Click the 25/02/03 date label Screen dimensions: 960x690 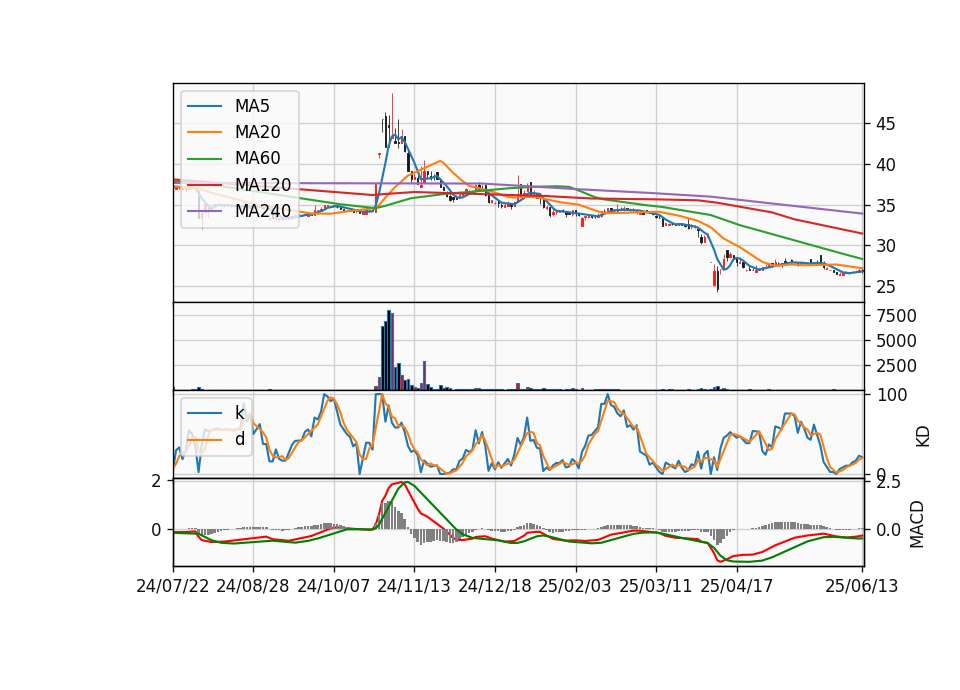(x=575, y=586)
